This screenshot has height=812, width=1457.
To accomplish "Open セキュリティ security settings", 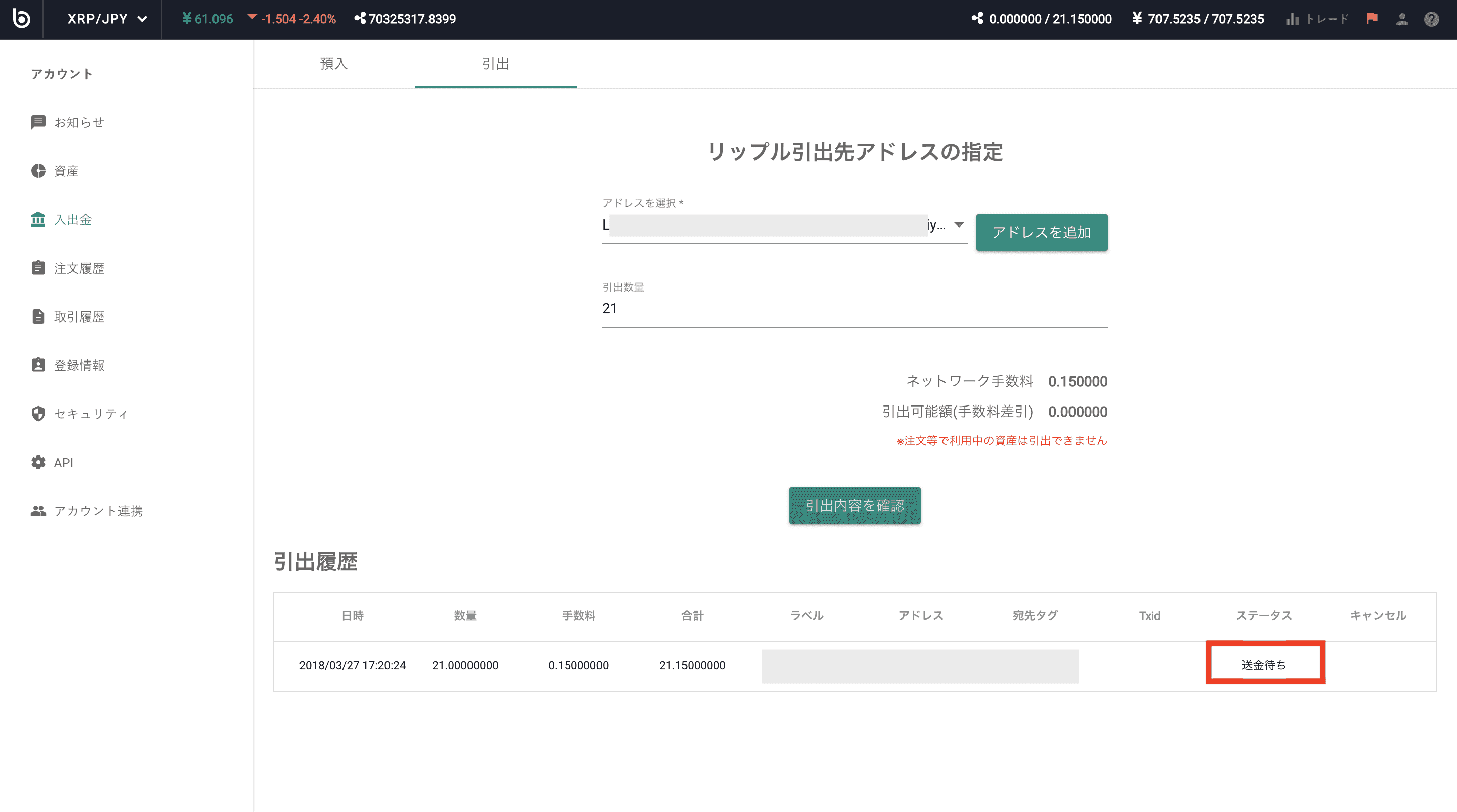I will 91,414.
